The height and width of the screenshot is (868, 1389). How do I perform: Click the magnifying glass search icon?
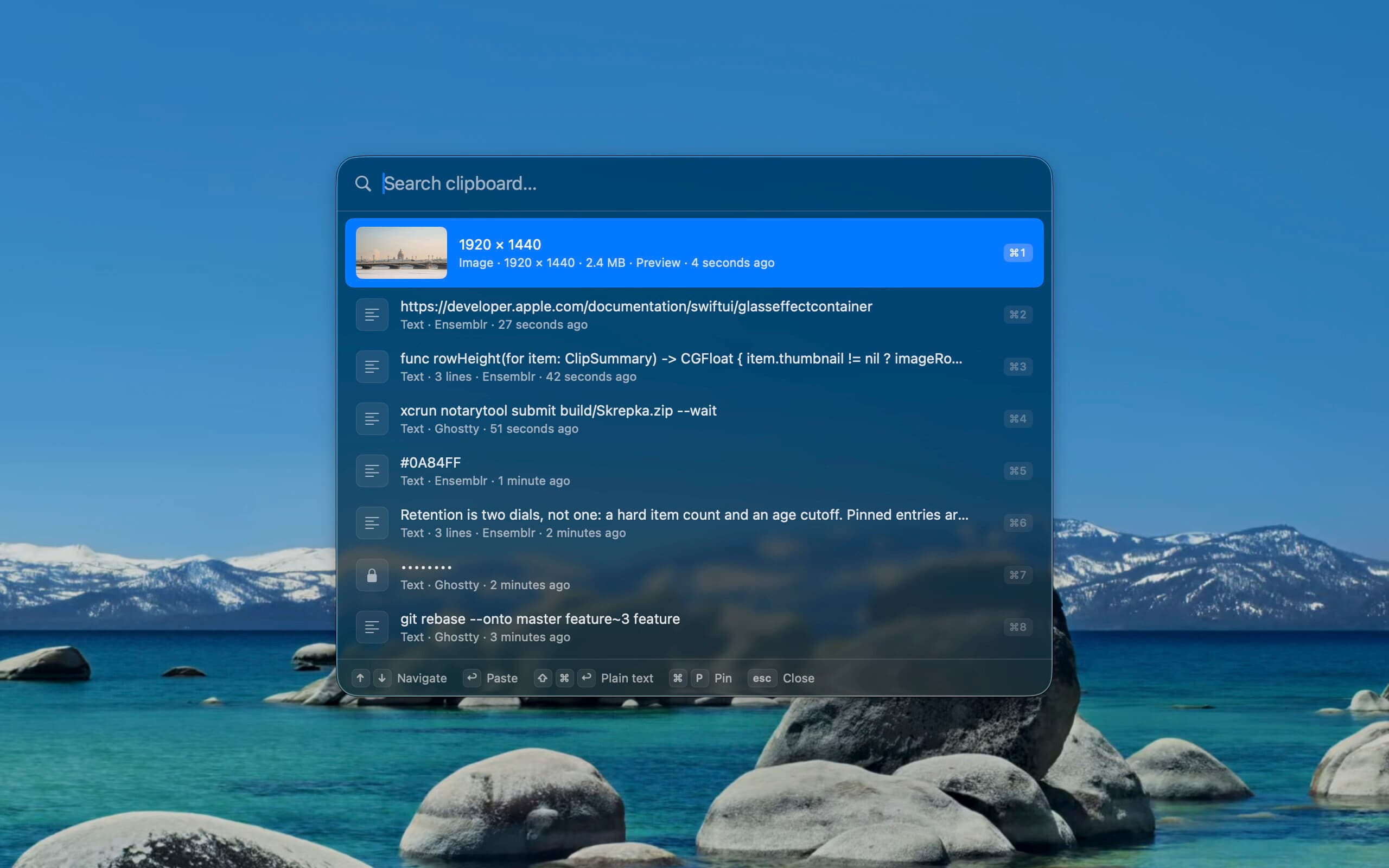(363, 184)
